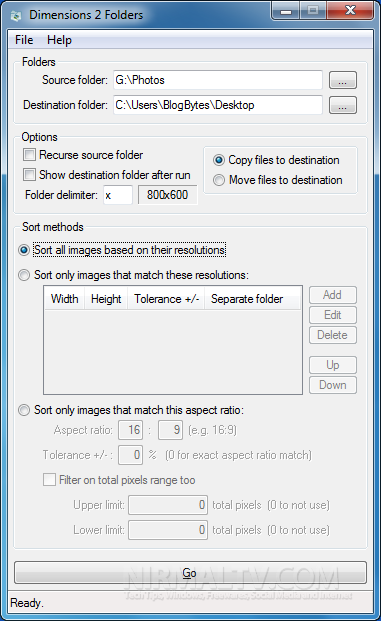Image resolution: width=381 pixels, height=621 pixels.
Task: Click the Go button
Action: tap(190, 573)
